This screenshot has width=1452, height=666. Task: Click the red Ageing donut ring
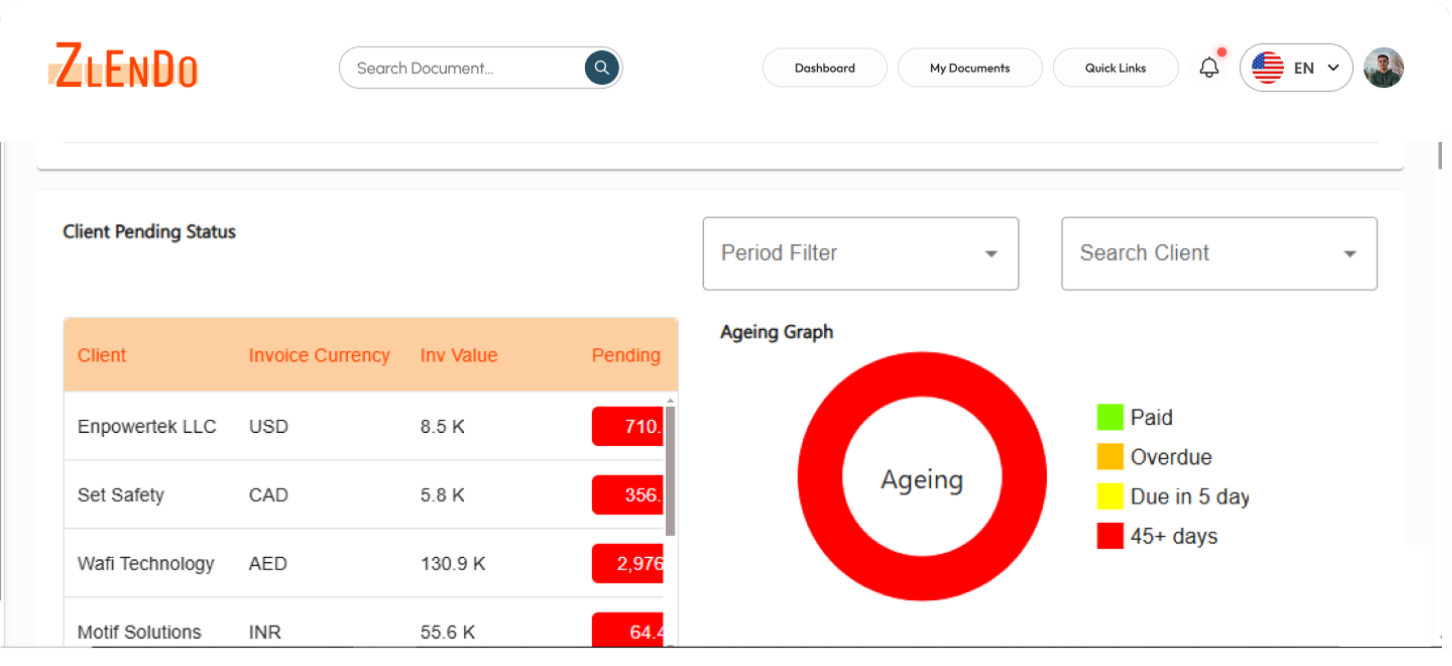pos(821,477)
